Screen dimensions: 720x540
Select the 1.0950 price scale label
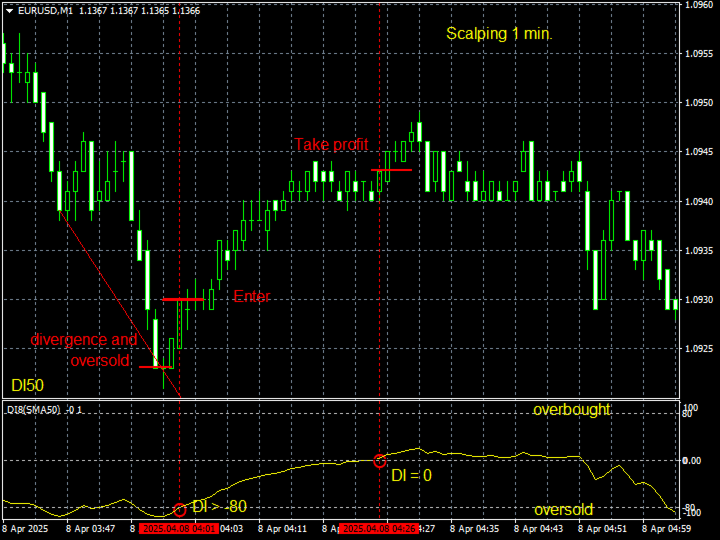click(699, 103)
